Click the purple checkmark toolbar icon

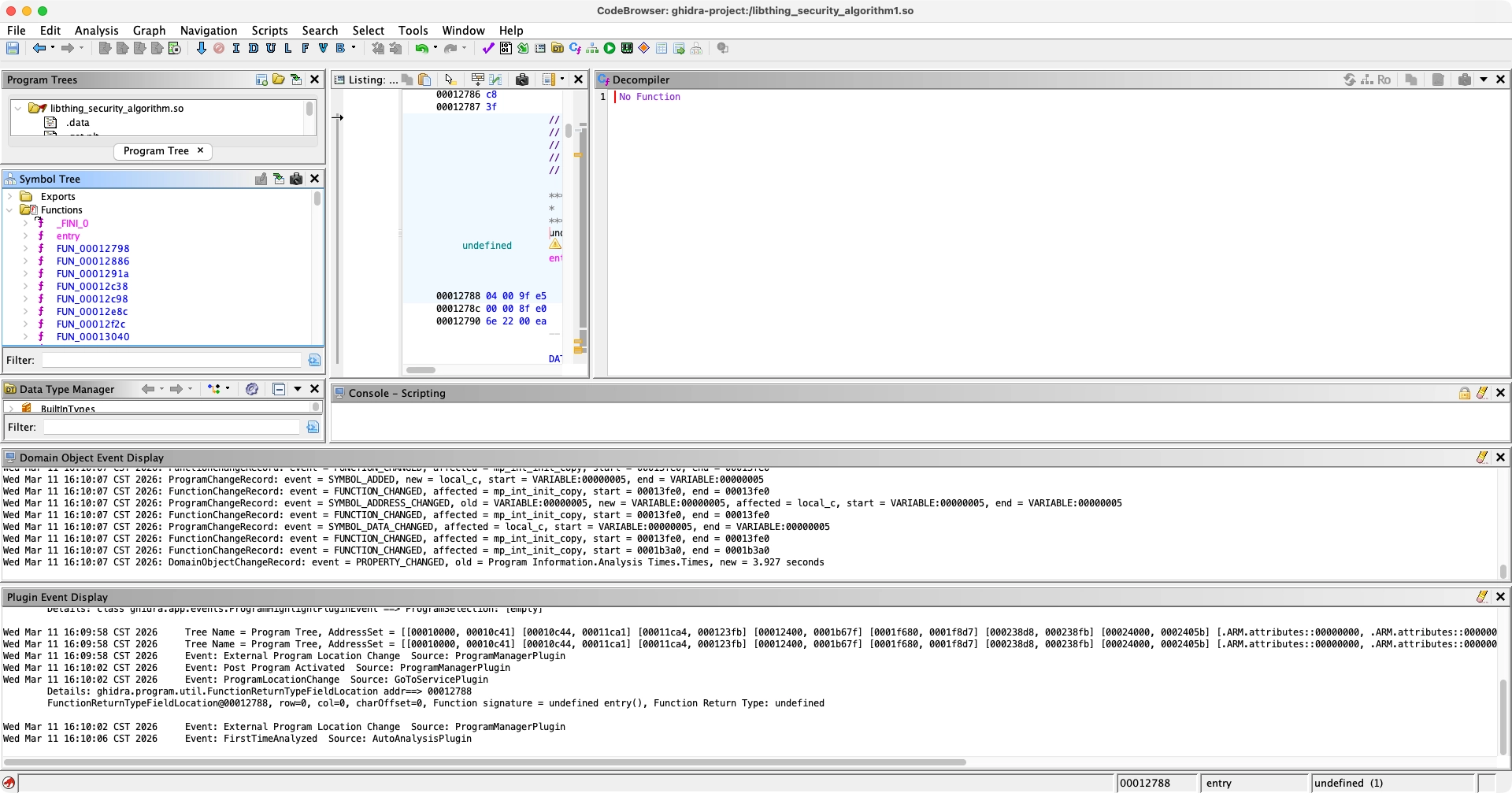488,48
